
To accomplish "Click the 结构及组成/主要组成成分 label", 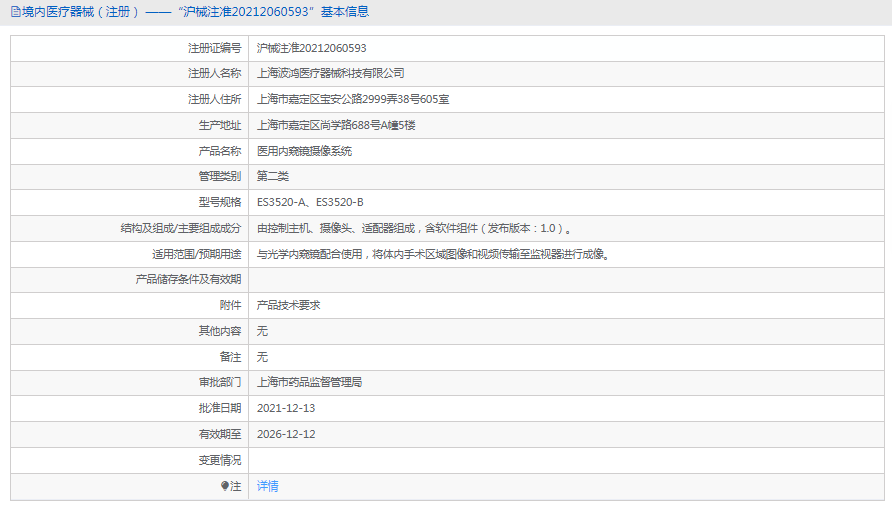I will pos(181,229).
